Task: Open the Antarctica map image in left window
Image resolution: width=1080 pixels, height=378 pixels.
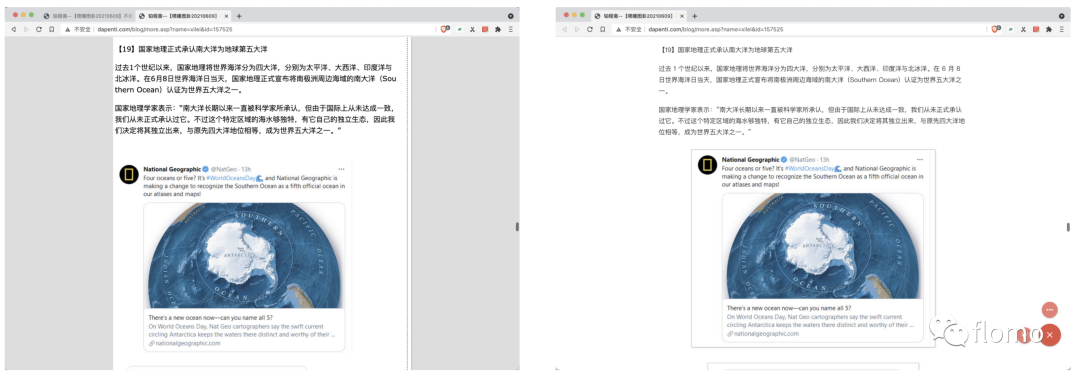Action: click(245, 255)
